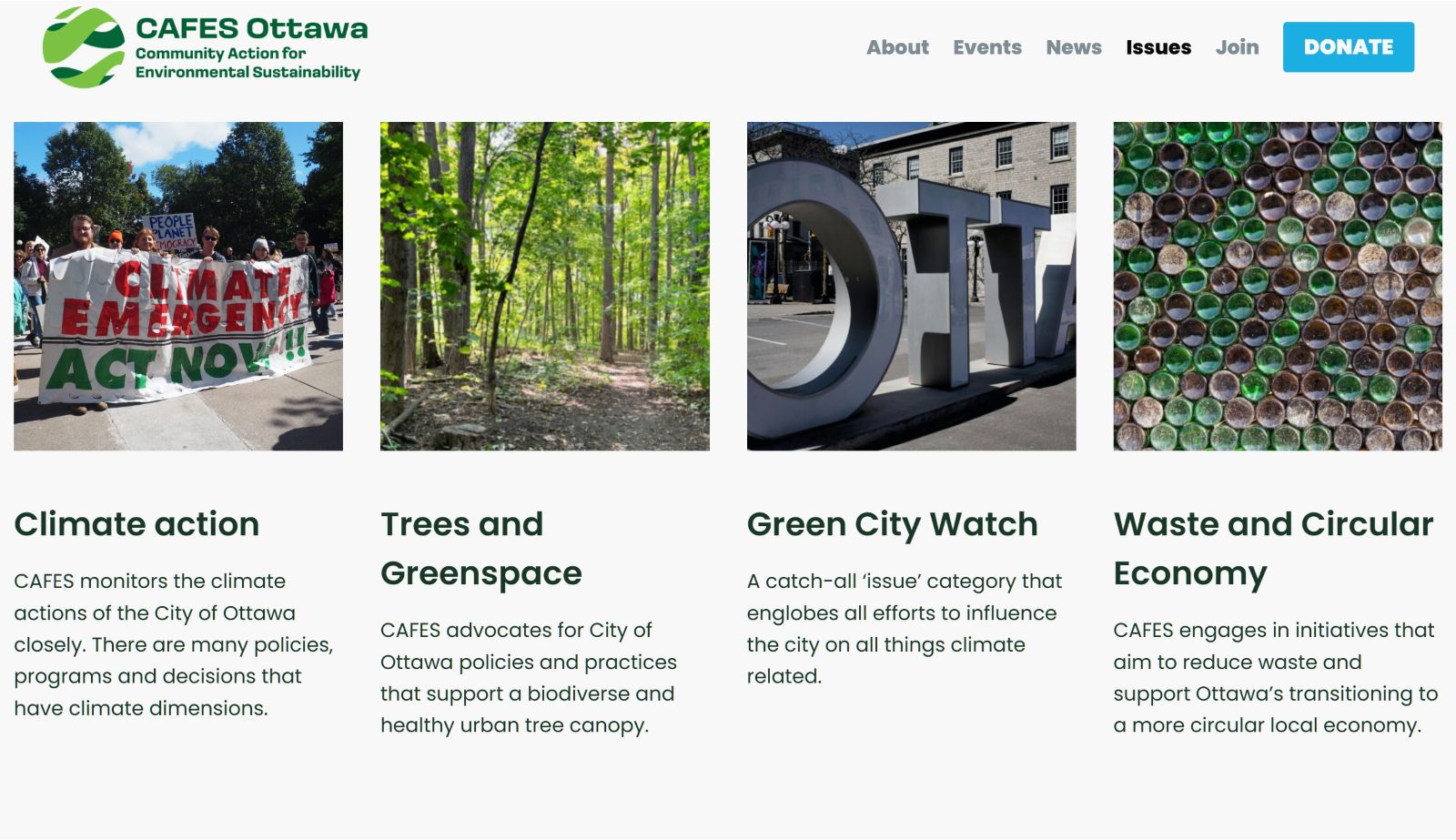Select the Issues navigation item

coord(1158,47)
